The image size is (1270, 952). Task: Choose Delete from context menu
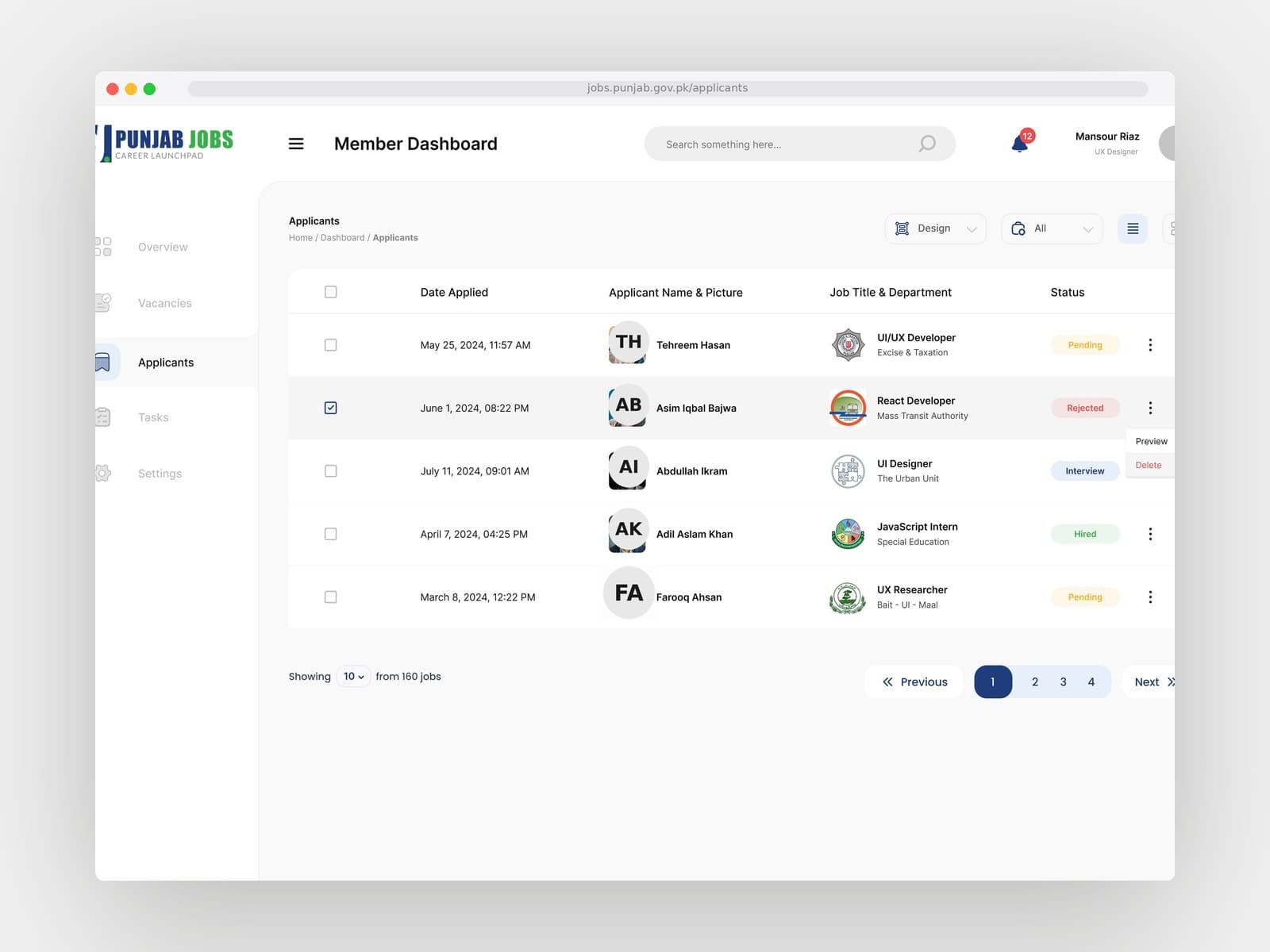[1149, 465]
